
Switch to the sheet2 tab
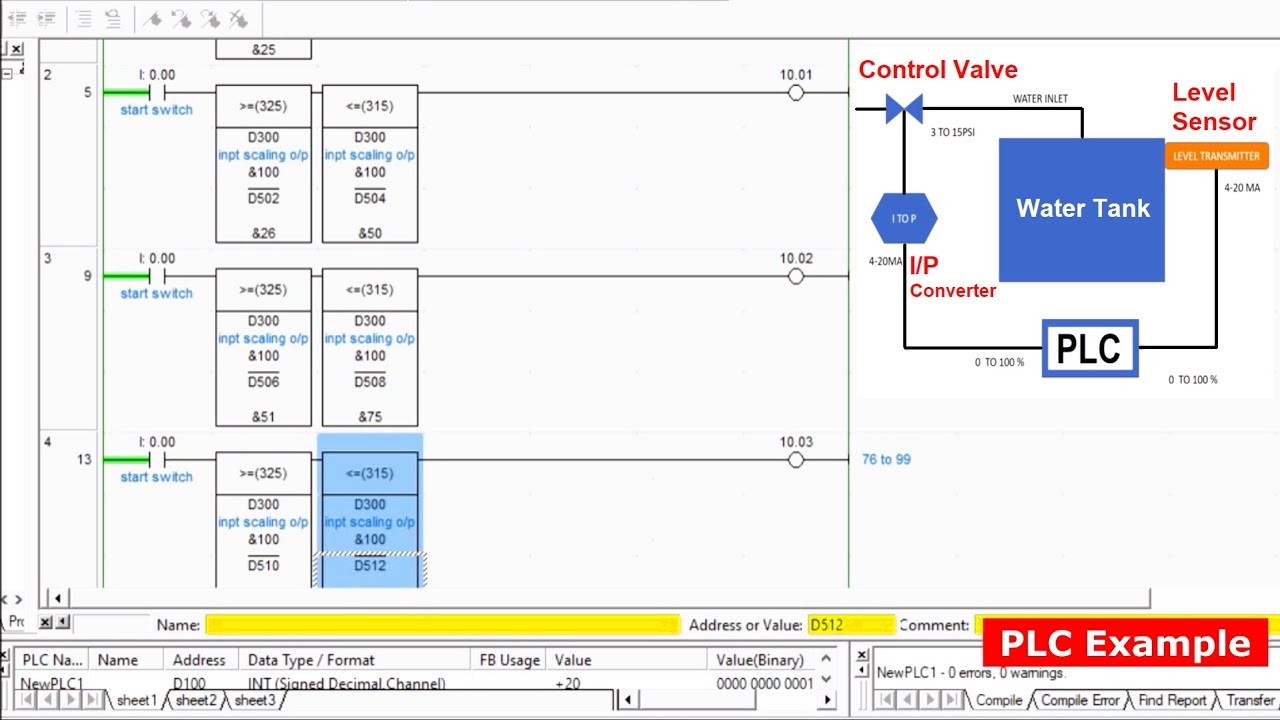(195, 700)
